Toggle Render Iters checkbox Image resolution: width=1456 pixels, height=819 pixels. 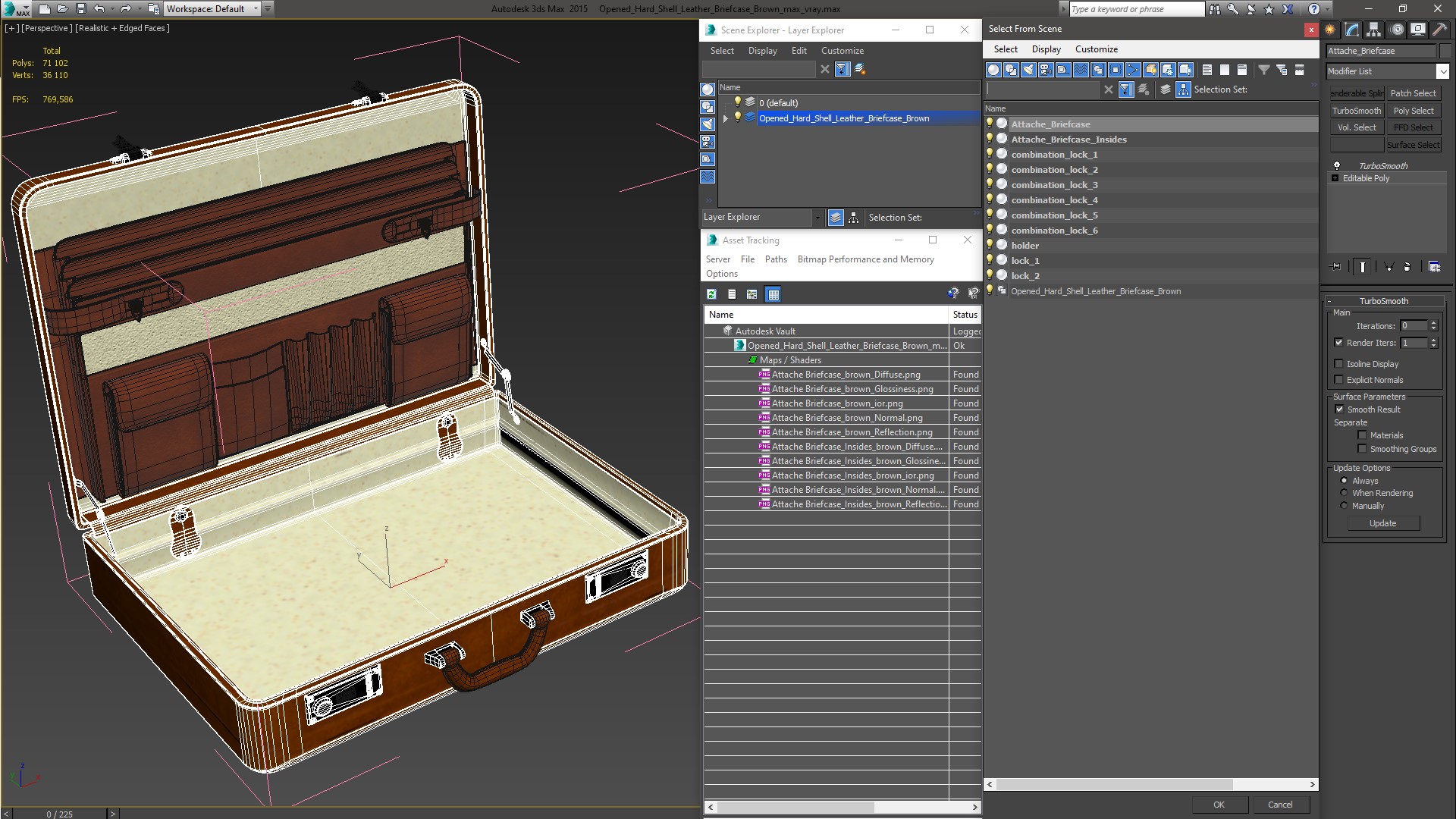pos(1339,343)
